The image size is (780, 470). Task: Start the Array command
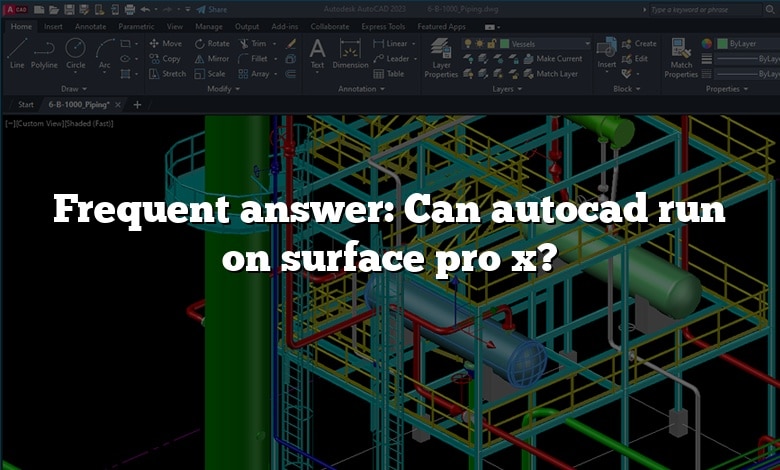(x=254, y=74)
